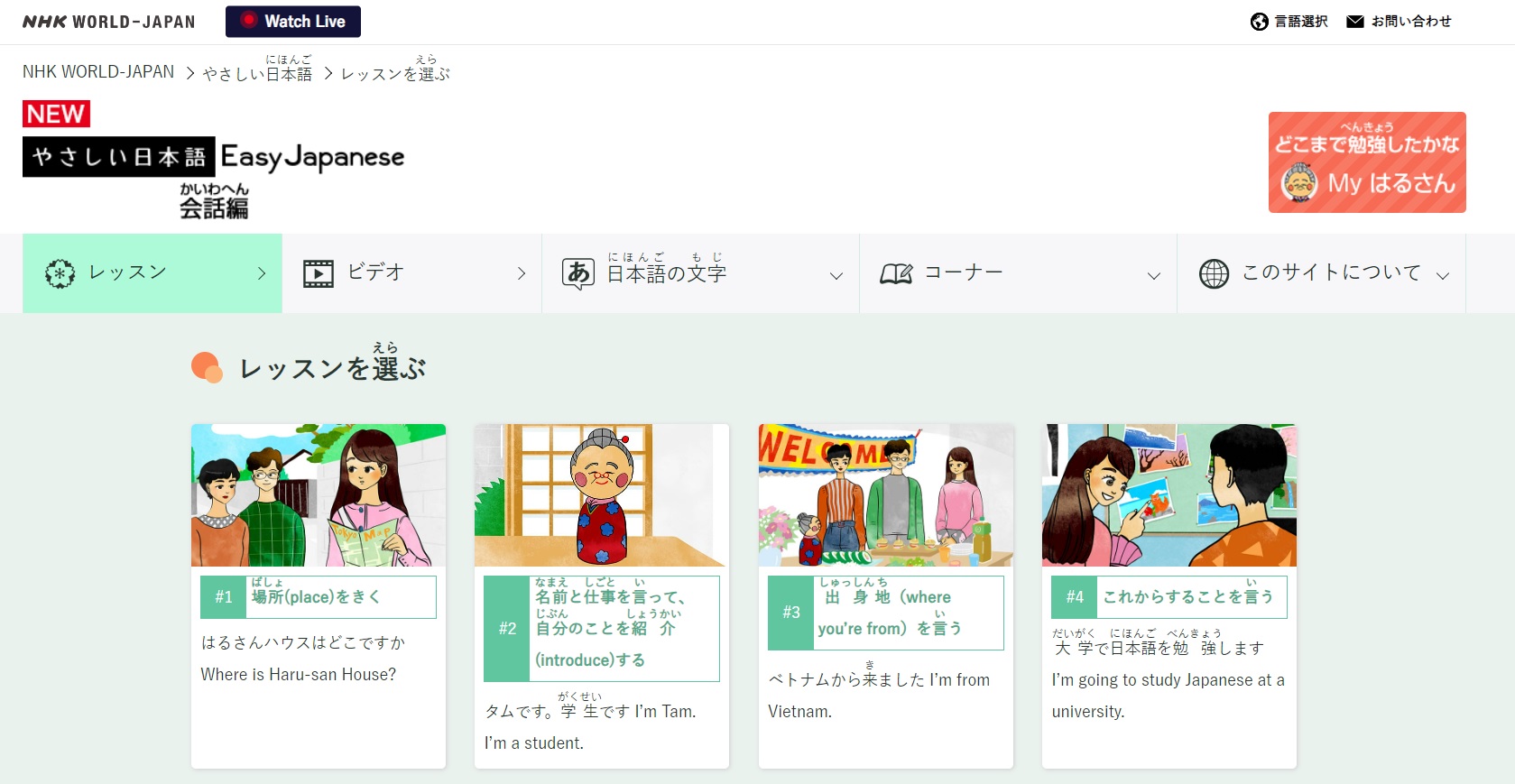
Task: Open 言語選択 language selection link
Action: [1300, 22]
